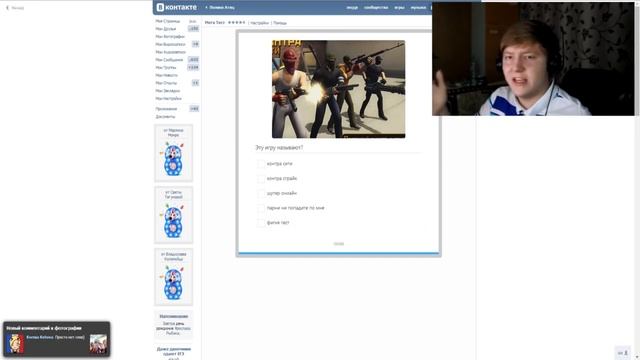Click the sender name above the first gift

(x=173, y=132)
